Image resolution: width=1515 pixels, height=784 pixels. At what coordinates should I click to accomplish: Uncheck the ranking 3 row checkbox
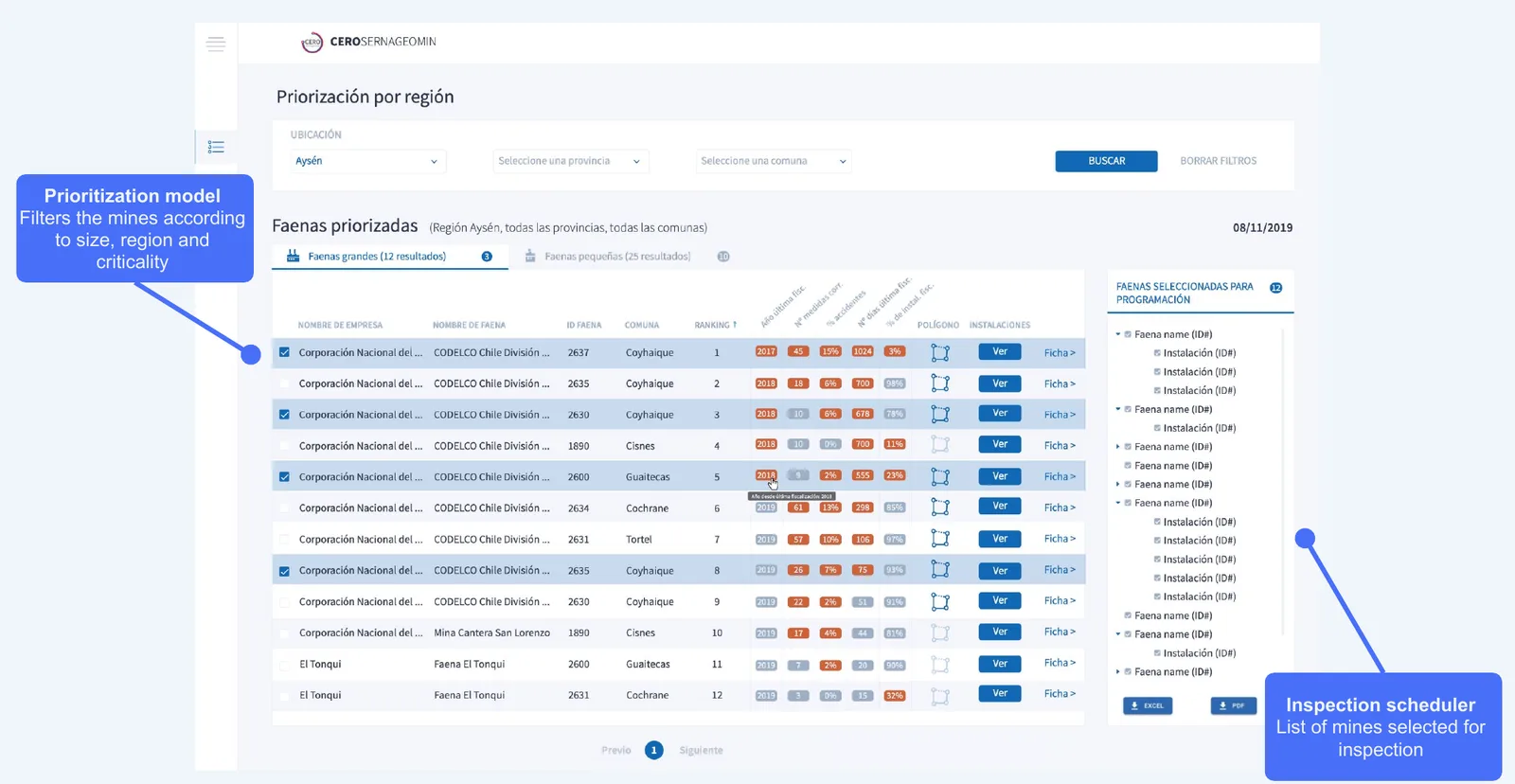pyautogui.click(x=284, y=415)
